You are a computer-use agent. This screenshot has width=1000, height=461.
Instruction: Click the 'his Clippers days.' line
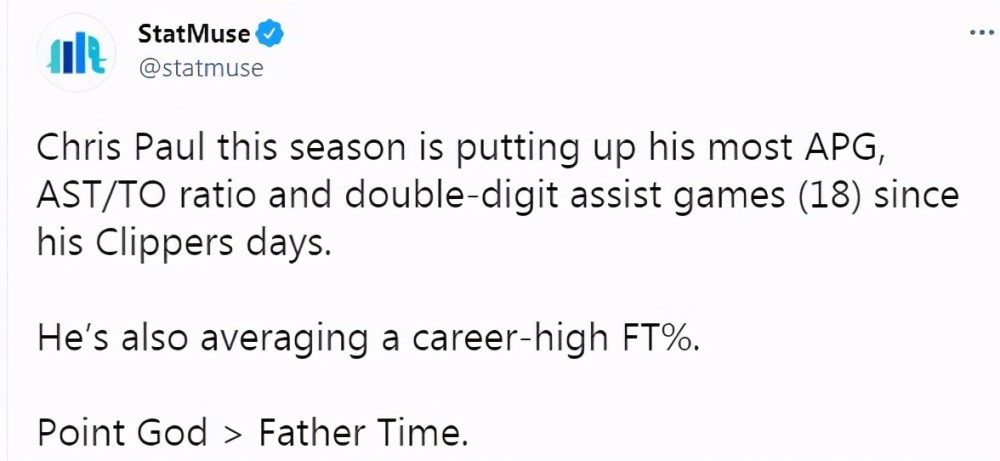[184, 244]
